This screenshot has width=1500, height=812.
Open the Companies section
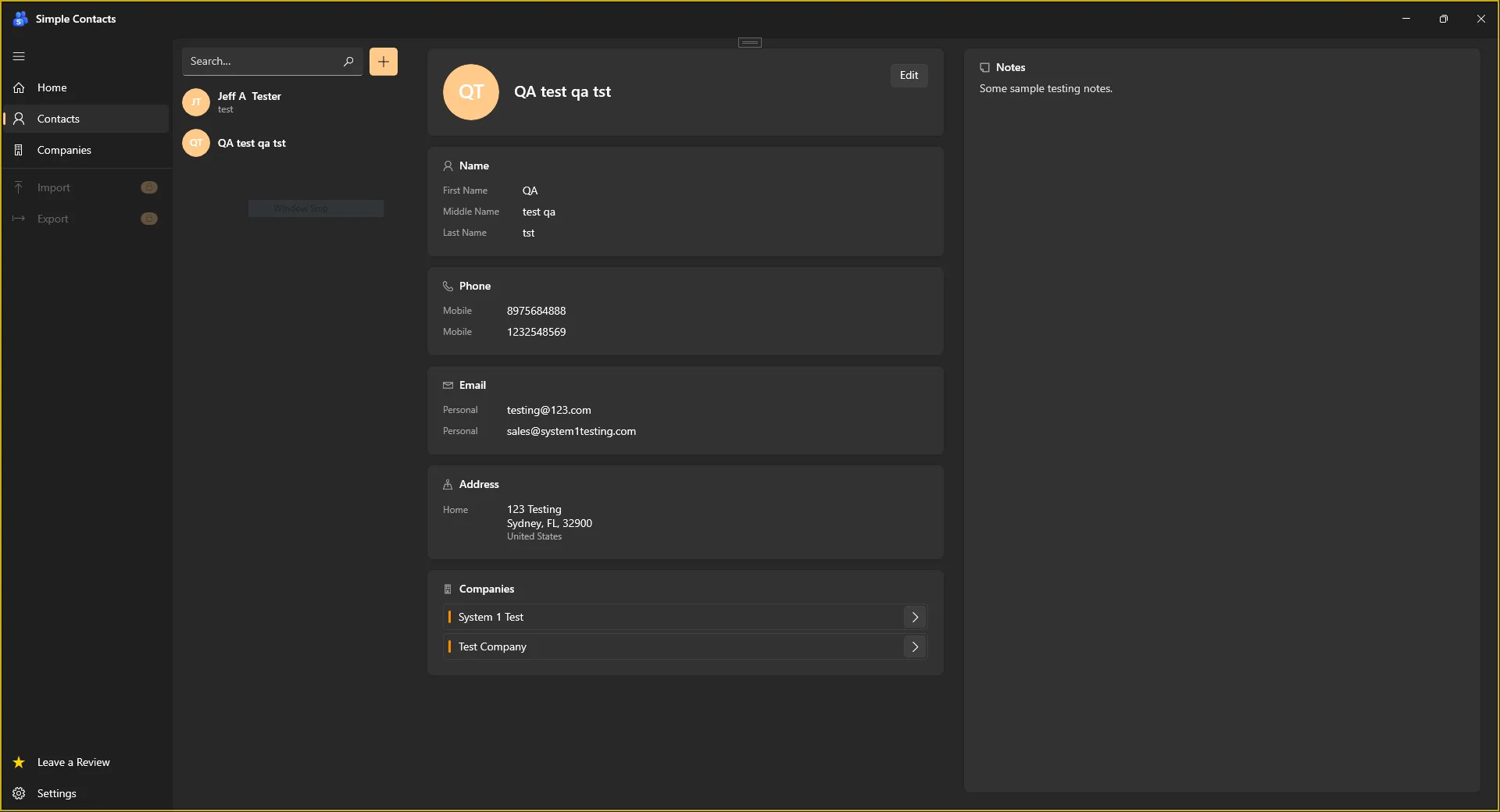point(86,150)
